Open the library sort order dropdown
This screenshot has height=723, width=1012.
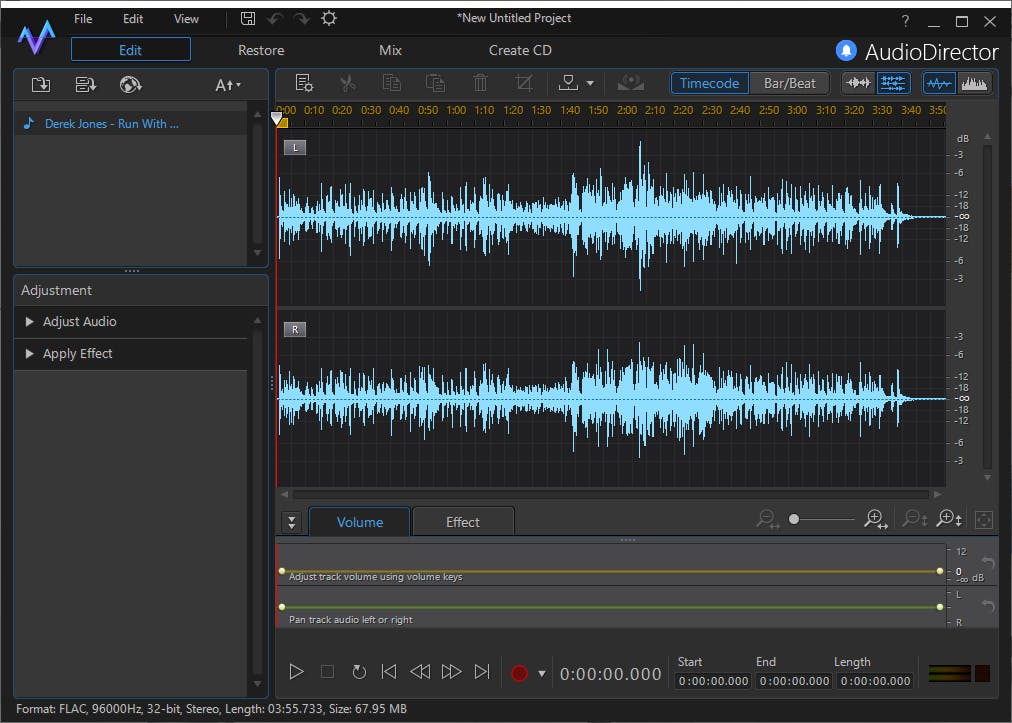[x=228, y=85]
